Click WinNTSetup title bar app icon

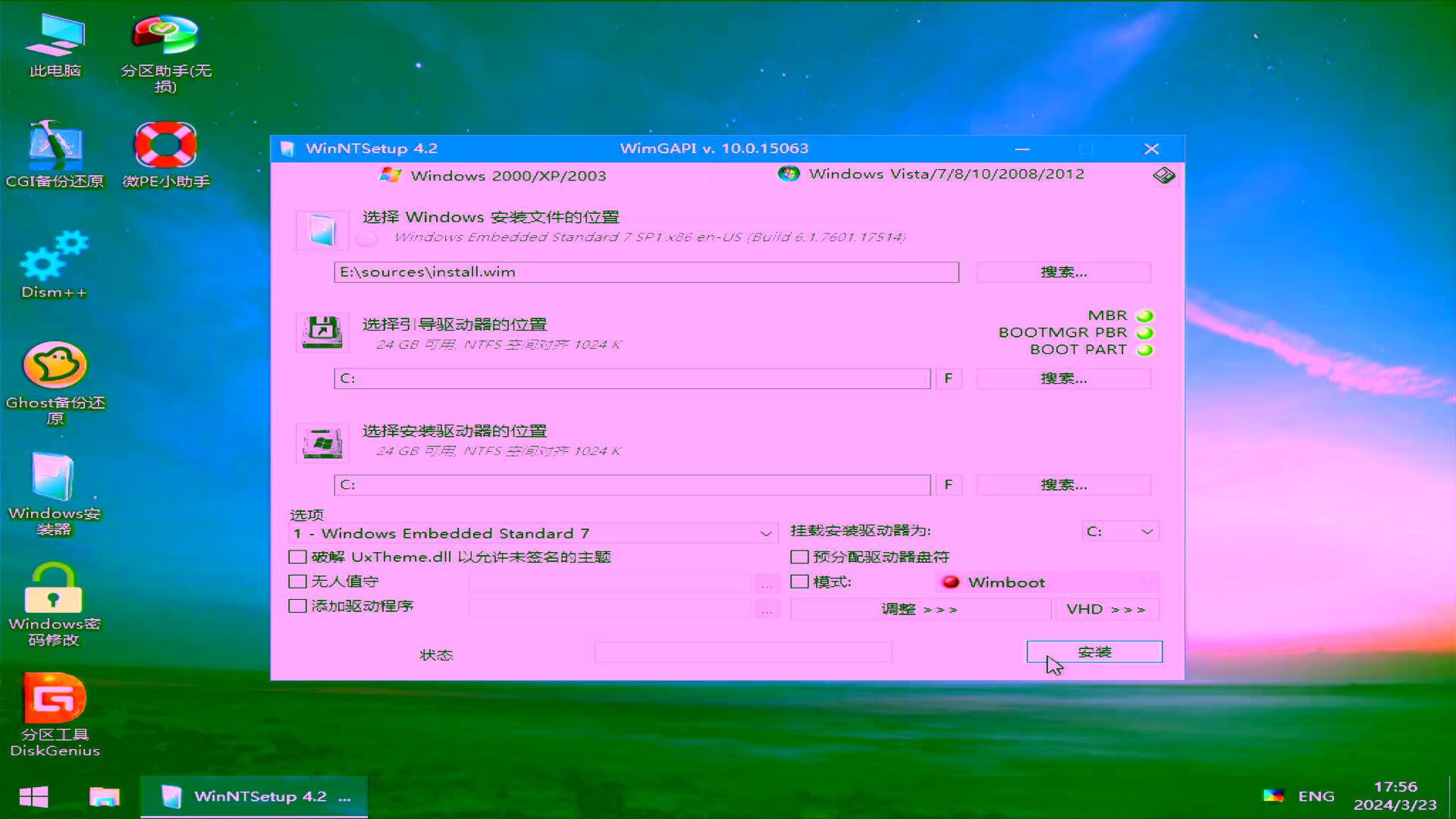click(x=287, y=149)
